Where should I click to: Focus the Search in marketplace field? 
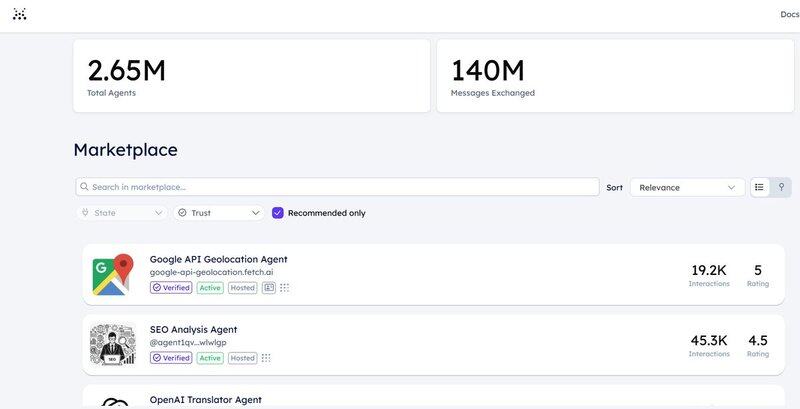337,187
